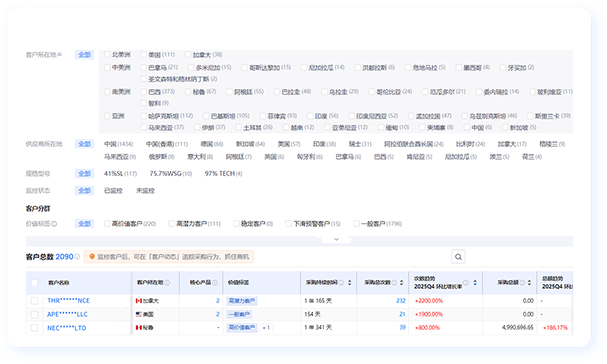Click the orange location pin in notice banner
Screen dimensions: 607x364
(92, 257)
